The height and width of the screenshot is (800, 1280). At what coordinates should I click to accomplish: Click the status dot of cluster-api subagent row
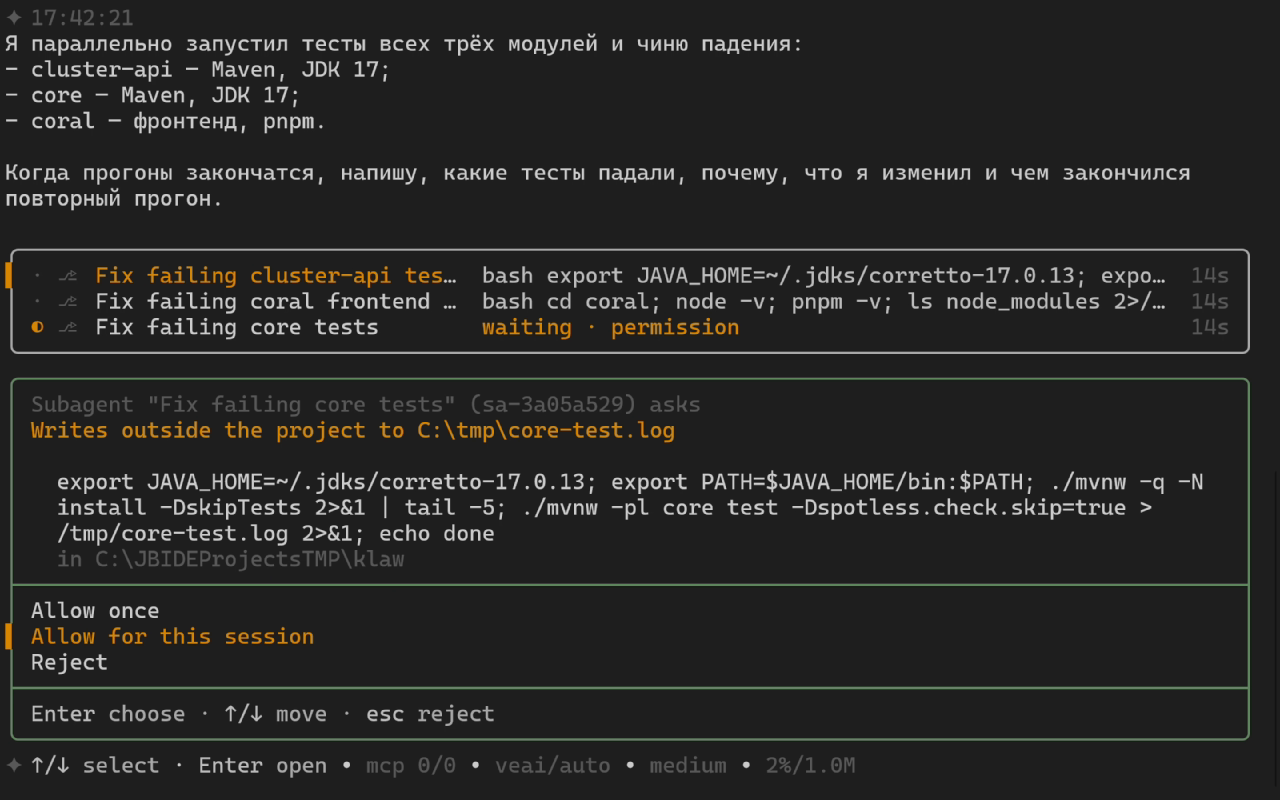38,276
